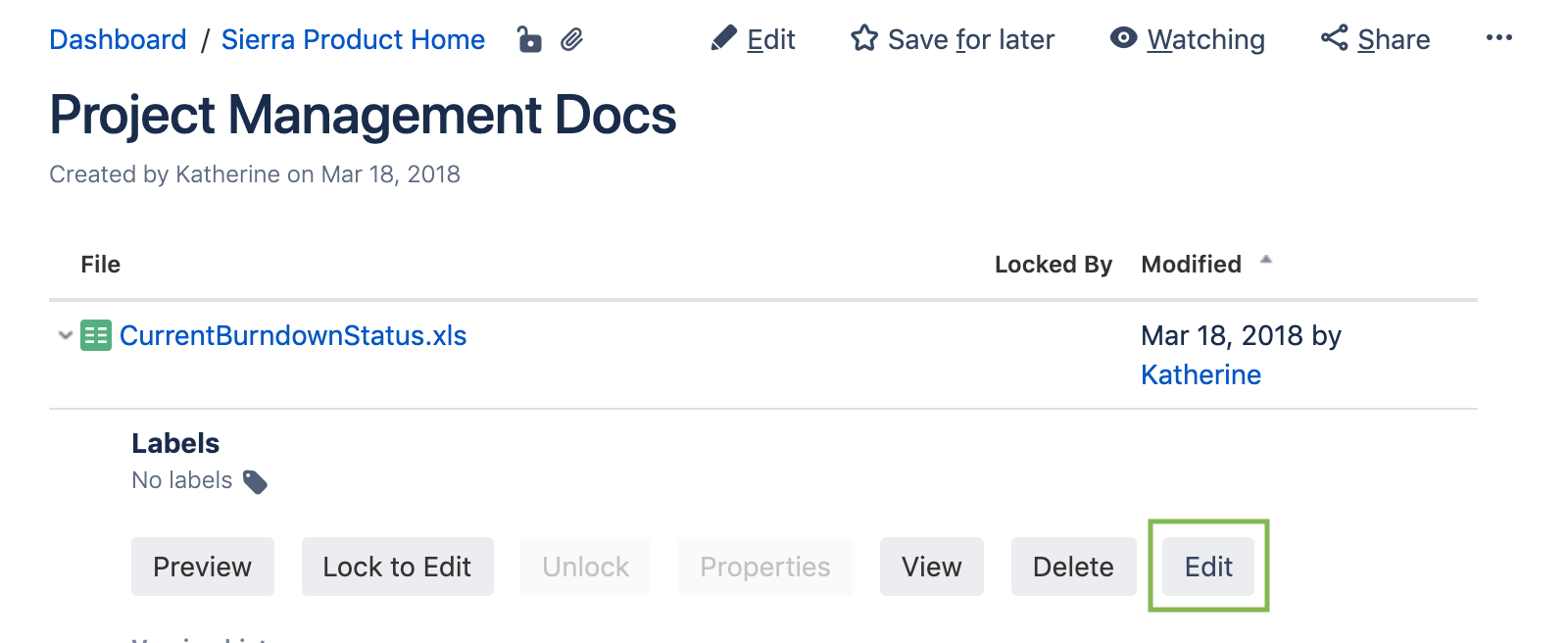Open Katherine's user profile link
1568x643 pixels.
coord(1200,374)
